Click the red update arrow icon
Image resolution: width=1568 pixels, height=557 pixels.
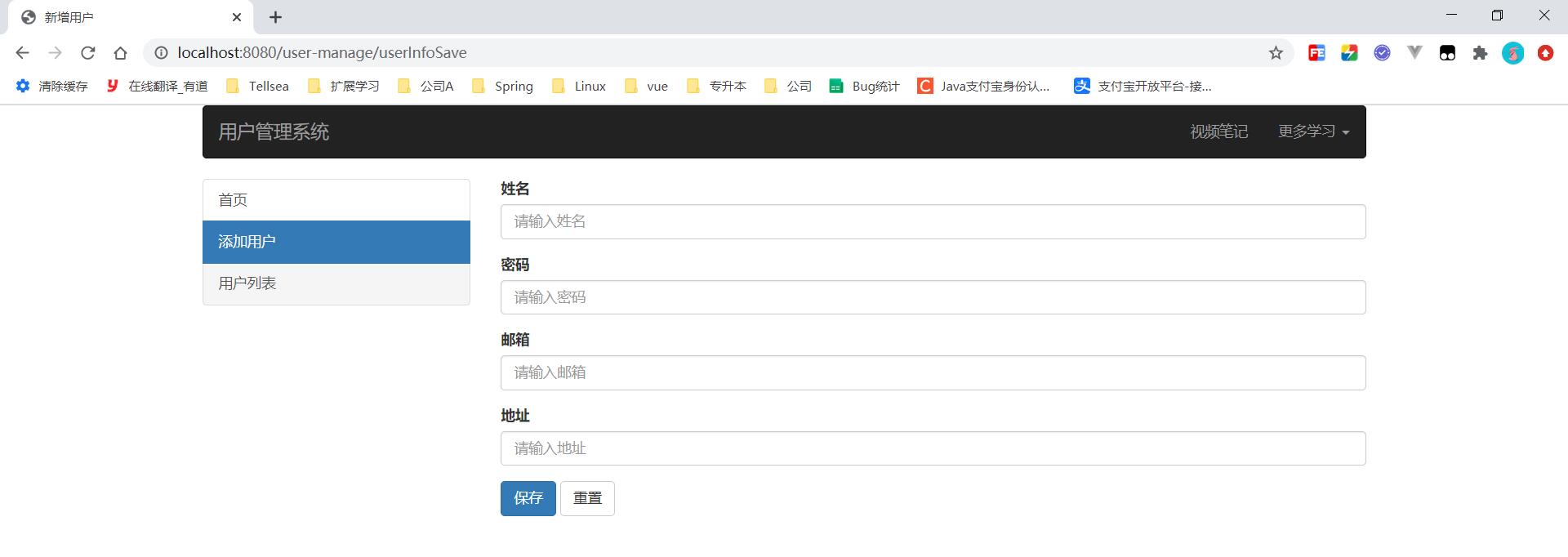point(1545,53)
